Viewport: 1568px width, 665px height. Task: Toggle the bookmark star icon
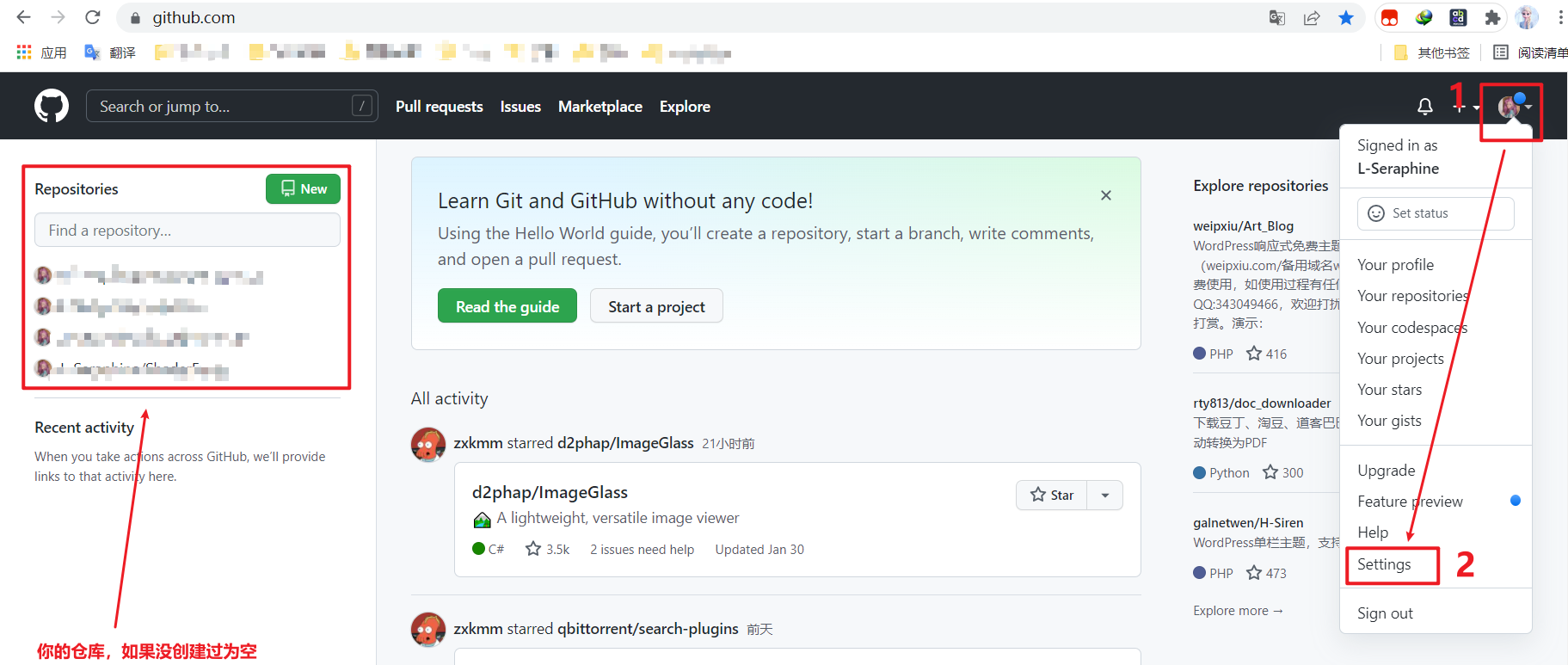1346,18
